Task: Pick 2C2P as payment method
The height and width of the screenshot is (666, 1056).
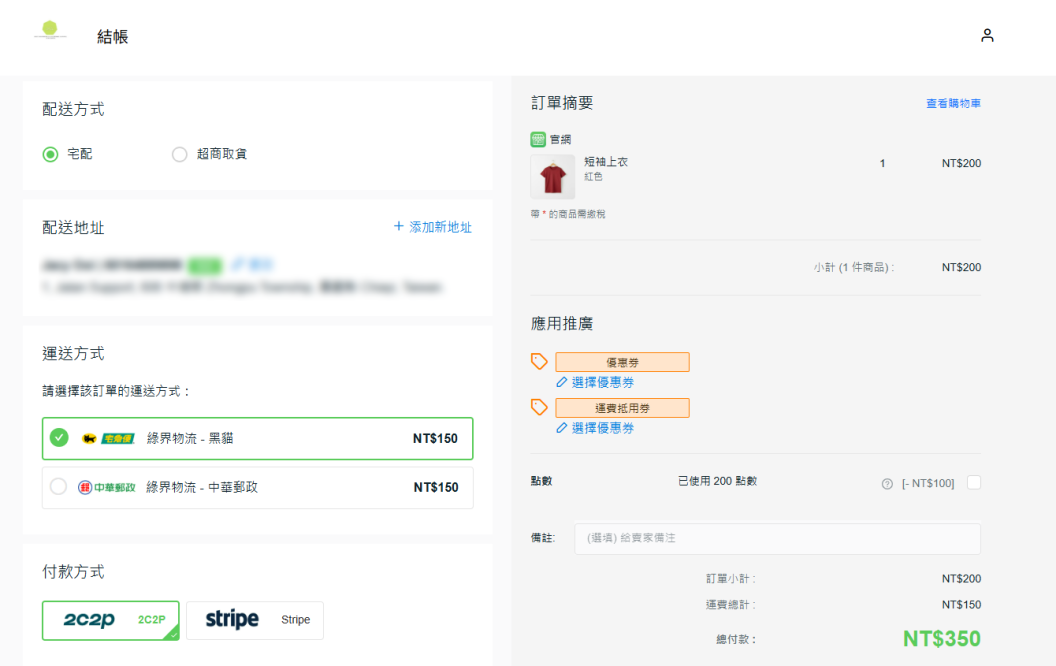Action: (110, 620)
